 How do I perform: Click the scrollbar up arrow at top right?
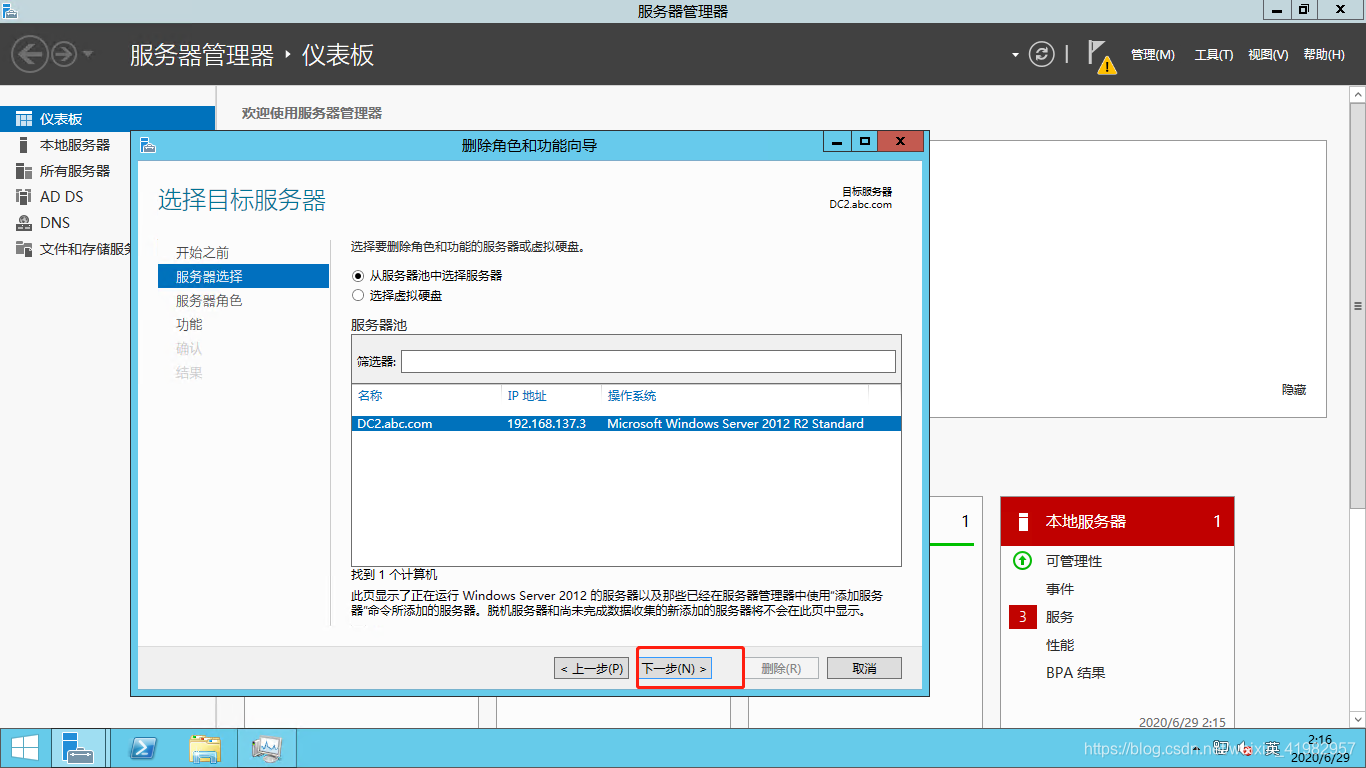tap(1357, 93)
